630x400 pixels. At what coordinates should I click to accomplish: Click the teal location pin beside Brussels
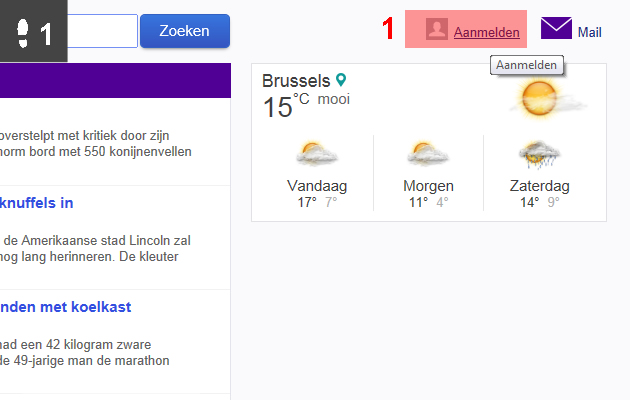(x=341, y=80)
